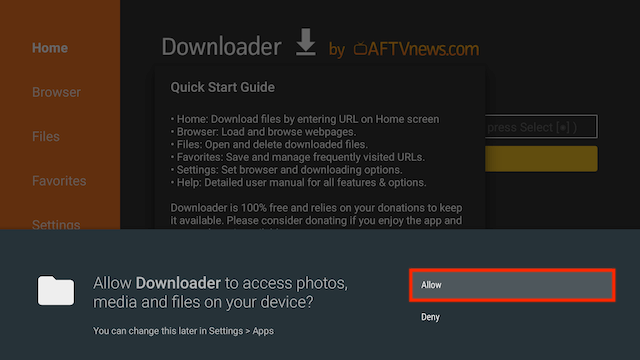
Task: Click the large Downloader title text
Action: pos(221,47)
